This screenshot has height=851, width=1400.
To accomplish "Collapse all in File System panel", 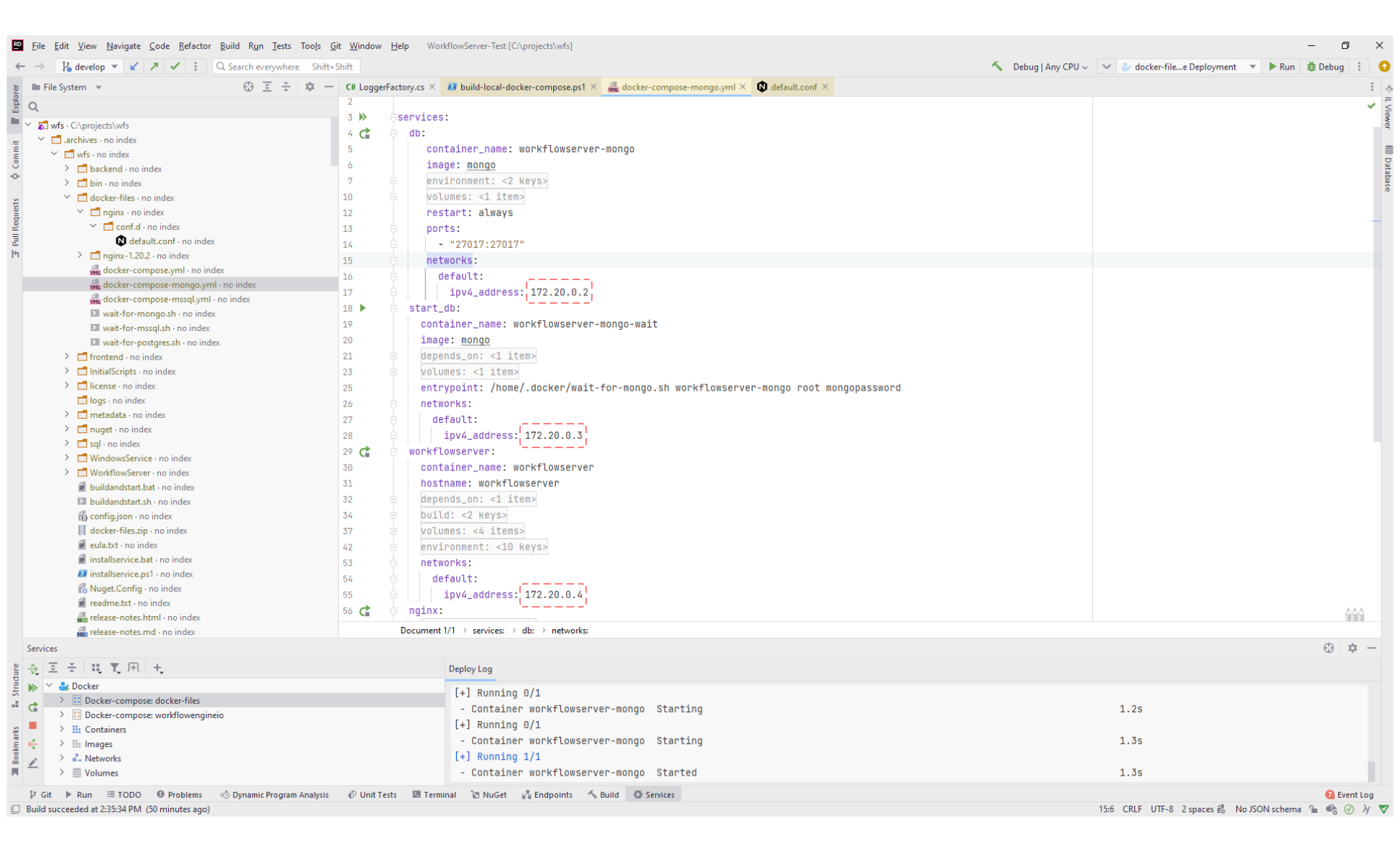I will coord(286,87).
